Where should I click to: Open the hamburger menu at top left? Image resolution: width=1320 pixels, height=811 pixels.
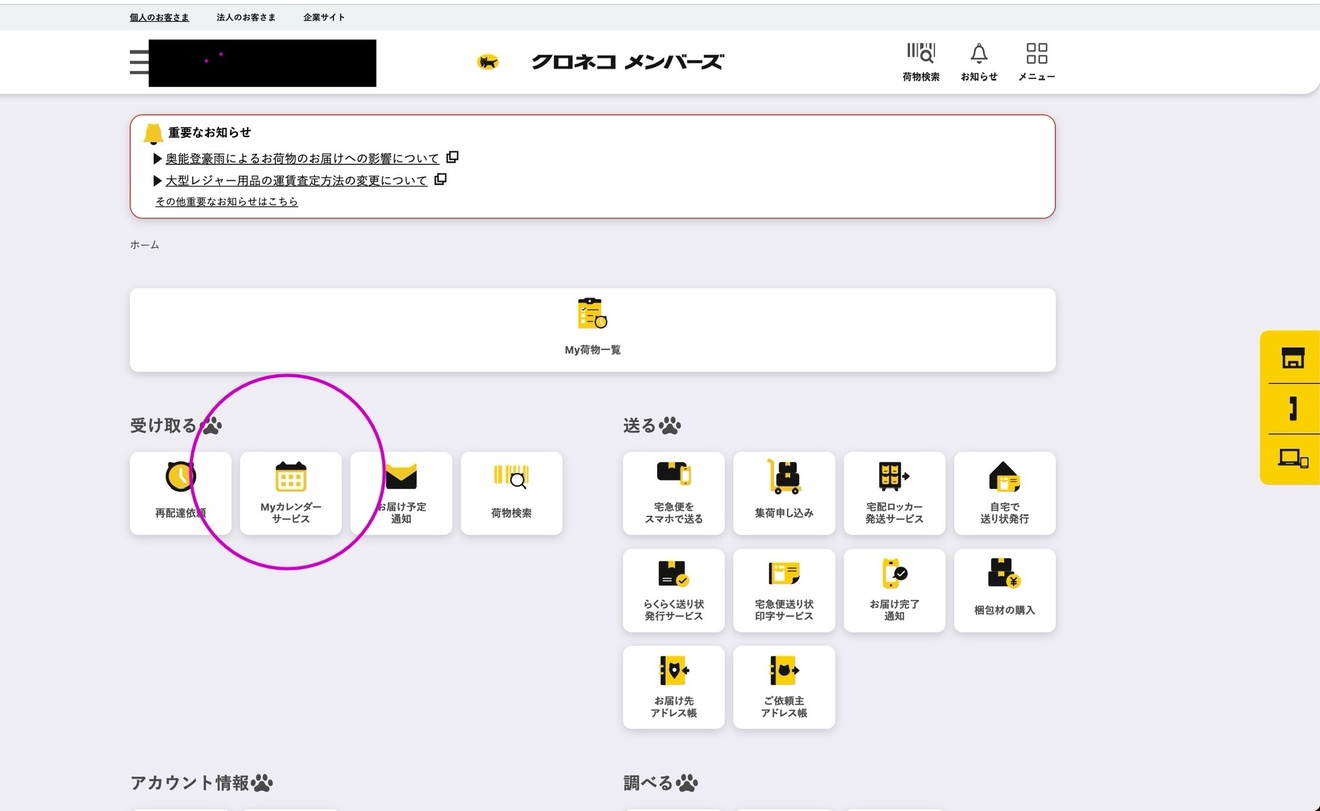tap(138, 61)
